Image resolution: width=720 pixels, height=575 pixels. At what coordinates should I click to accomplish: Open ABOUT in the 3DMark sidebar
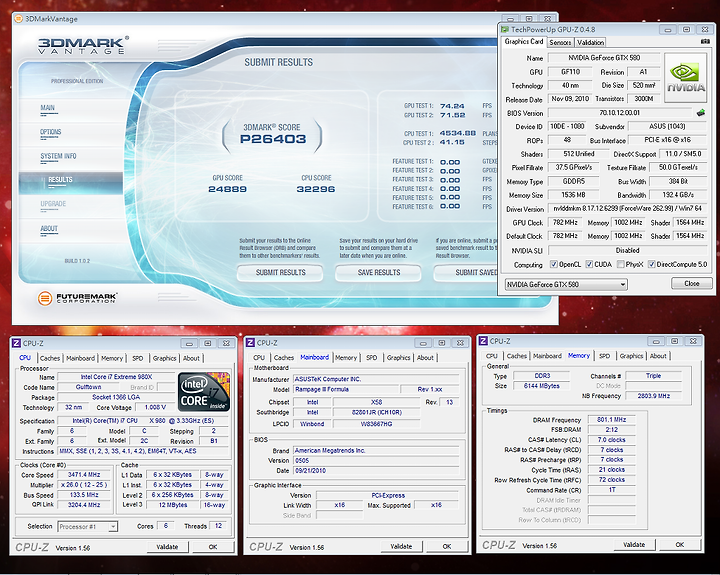pos(49,229)
